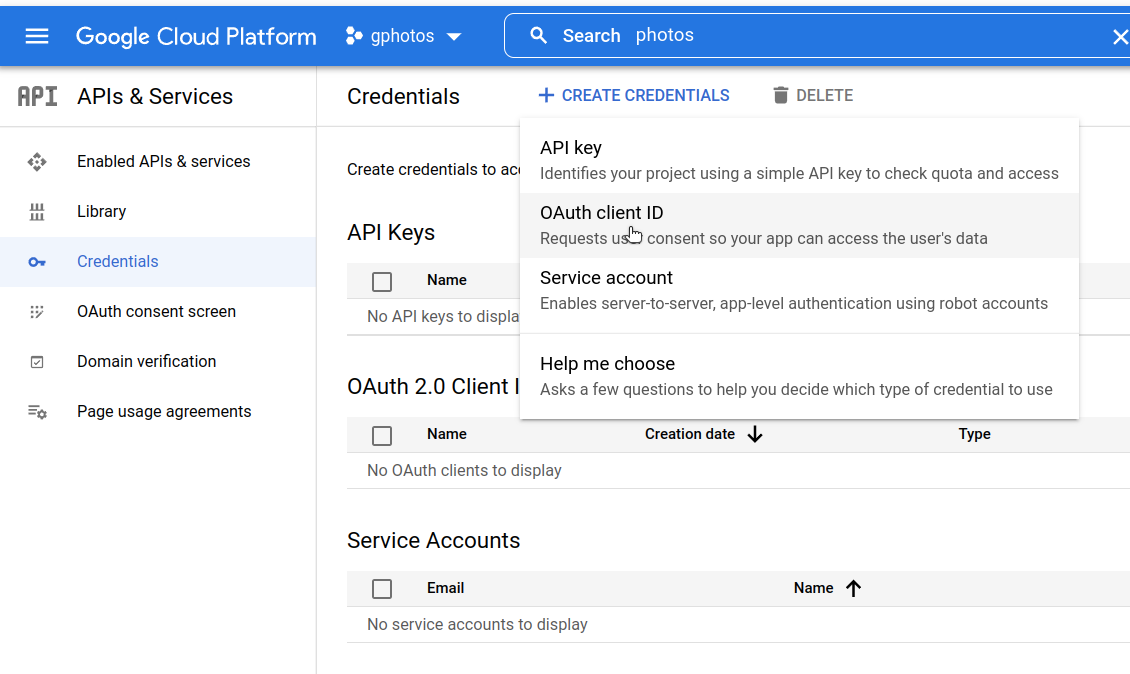Click the Enabled APIs & services icon
This screenshot has width=1130, height=674.
click(37, 162)
